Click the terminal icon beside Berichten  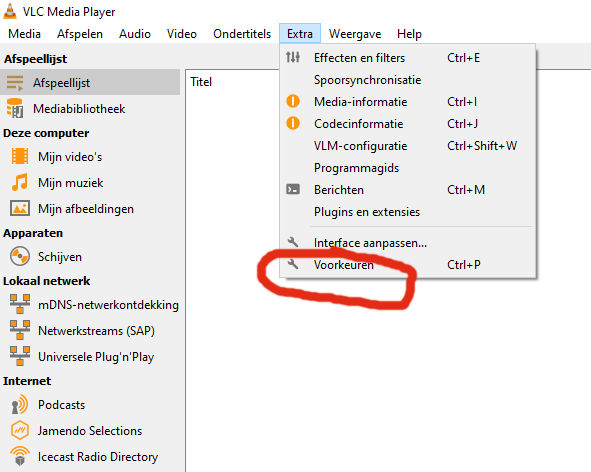click(293, 189)
